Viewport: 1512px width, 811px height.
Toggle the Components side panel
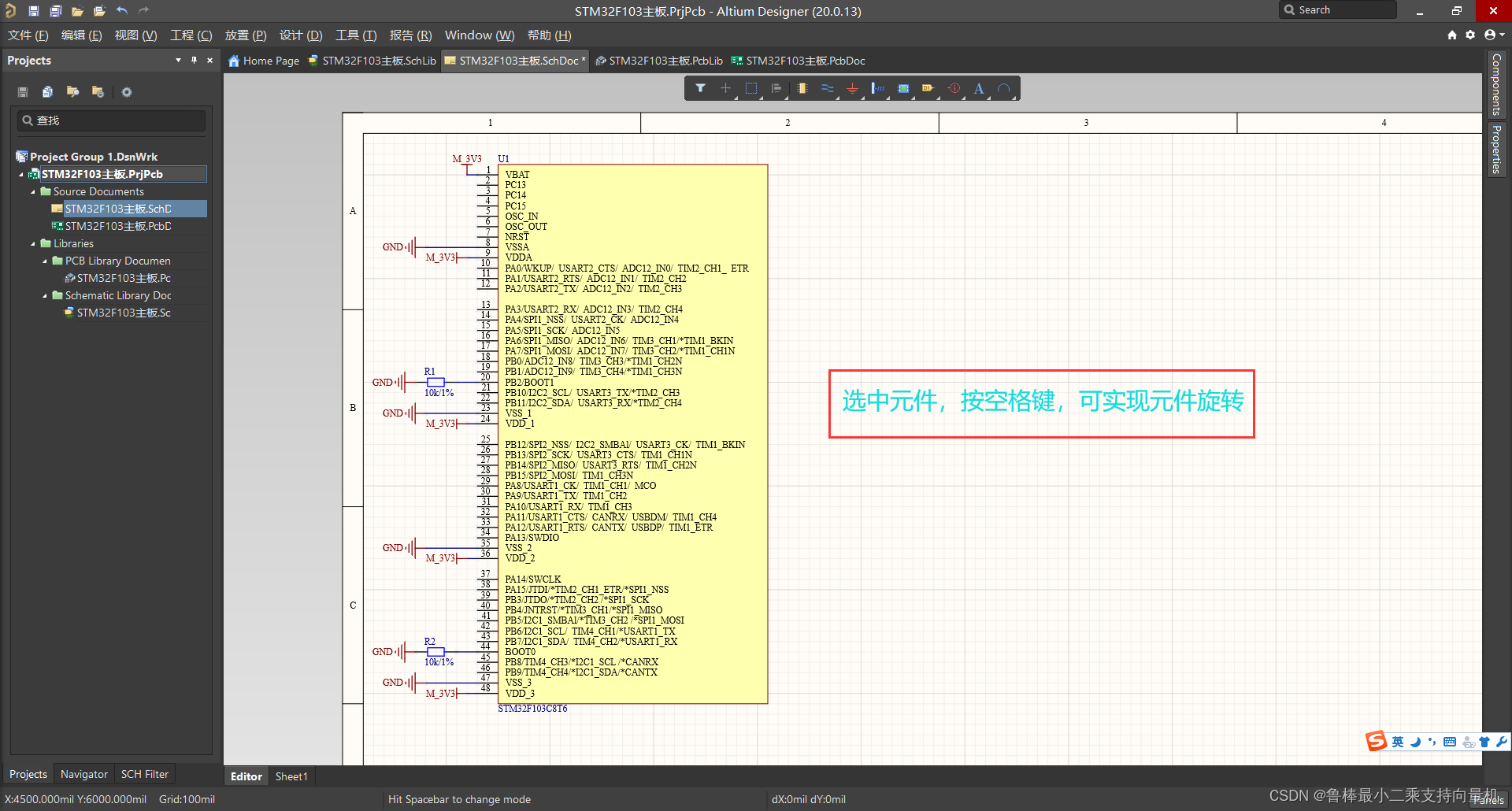click(1496, 84)
